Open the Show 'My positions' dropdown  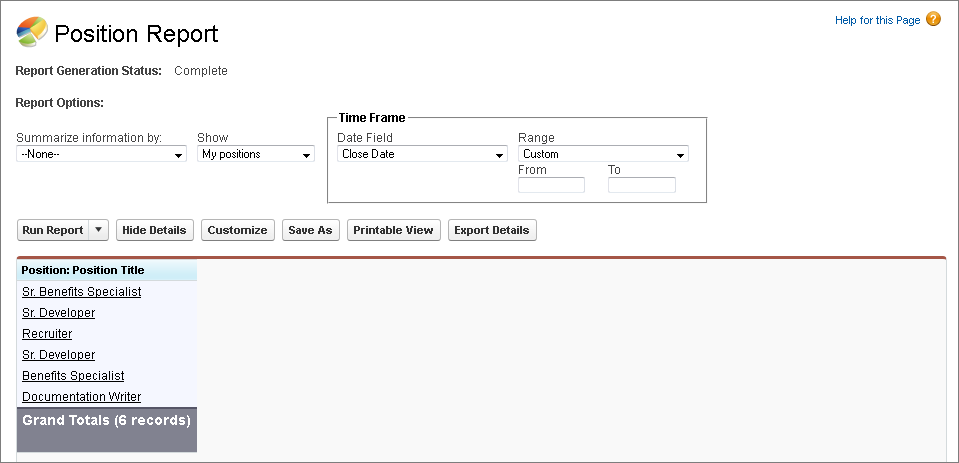256,154
